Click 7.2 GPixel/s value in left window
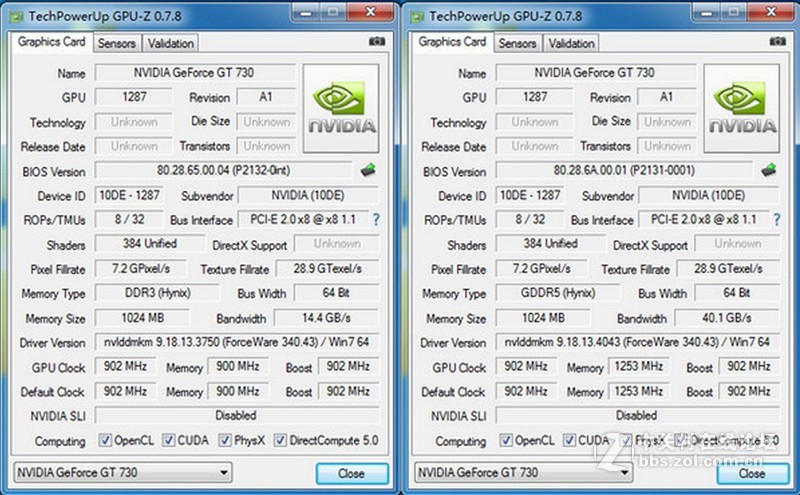This screenshot has height=495, width=800. 141,268
